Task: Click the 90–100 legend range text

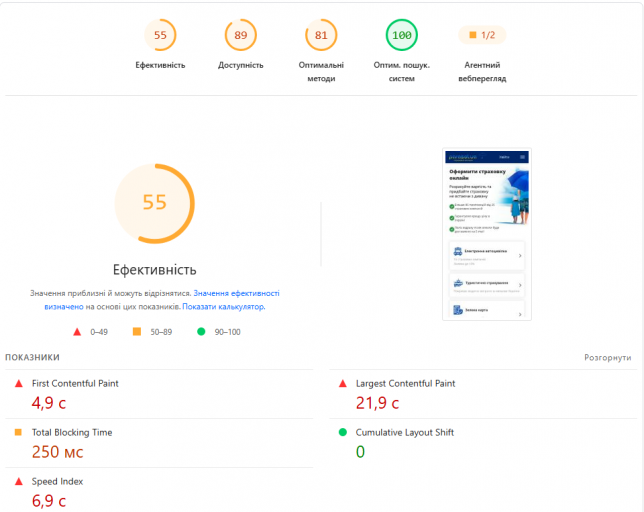Action: tap(228, 332)
